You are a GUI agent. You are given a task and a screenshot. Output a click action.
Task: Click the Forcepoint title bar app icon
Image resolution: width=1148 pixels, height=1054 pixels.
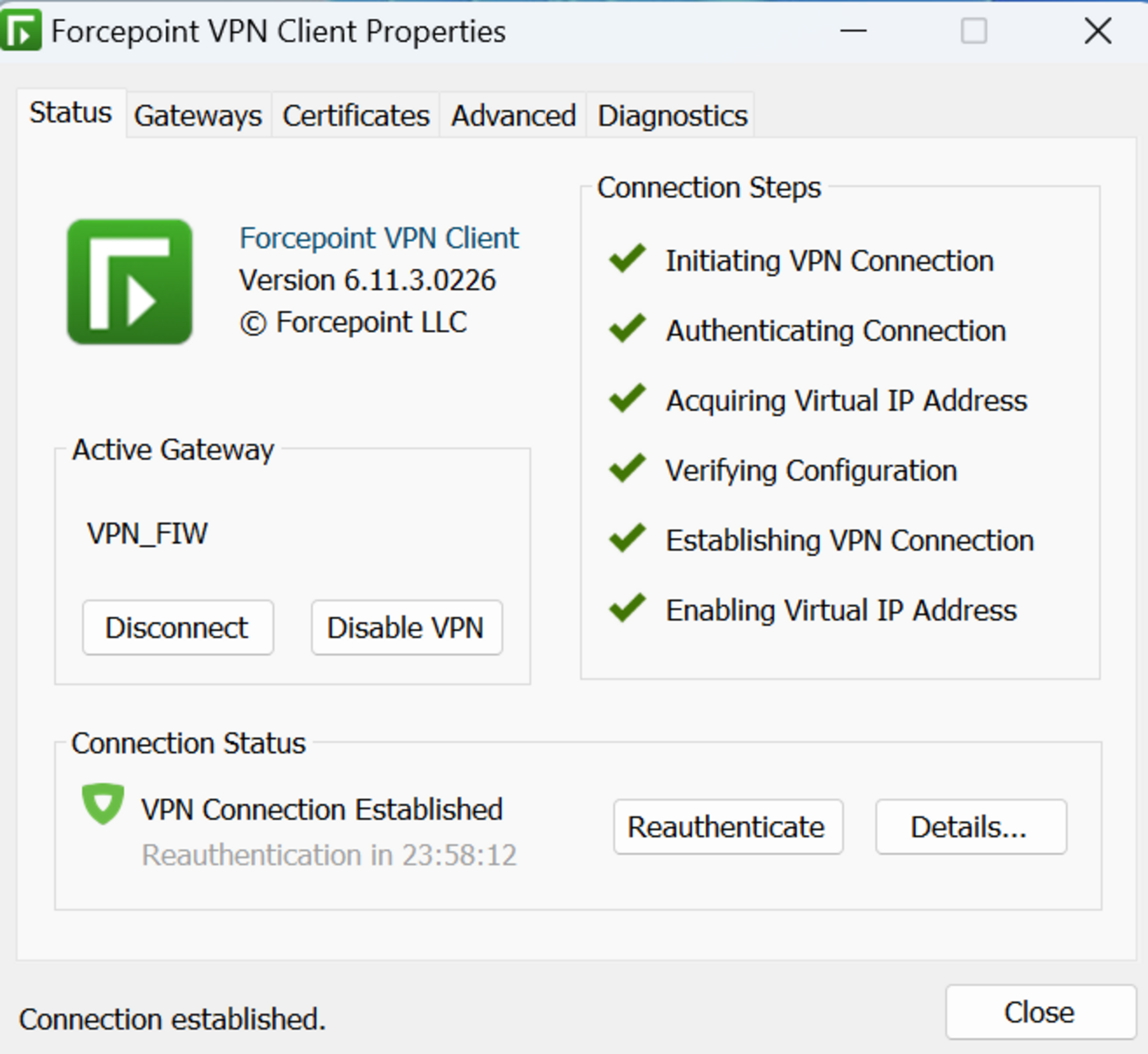[x=20, y=30]
